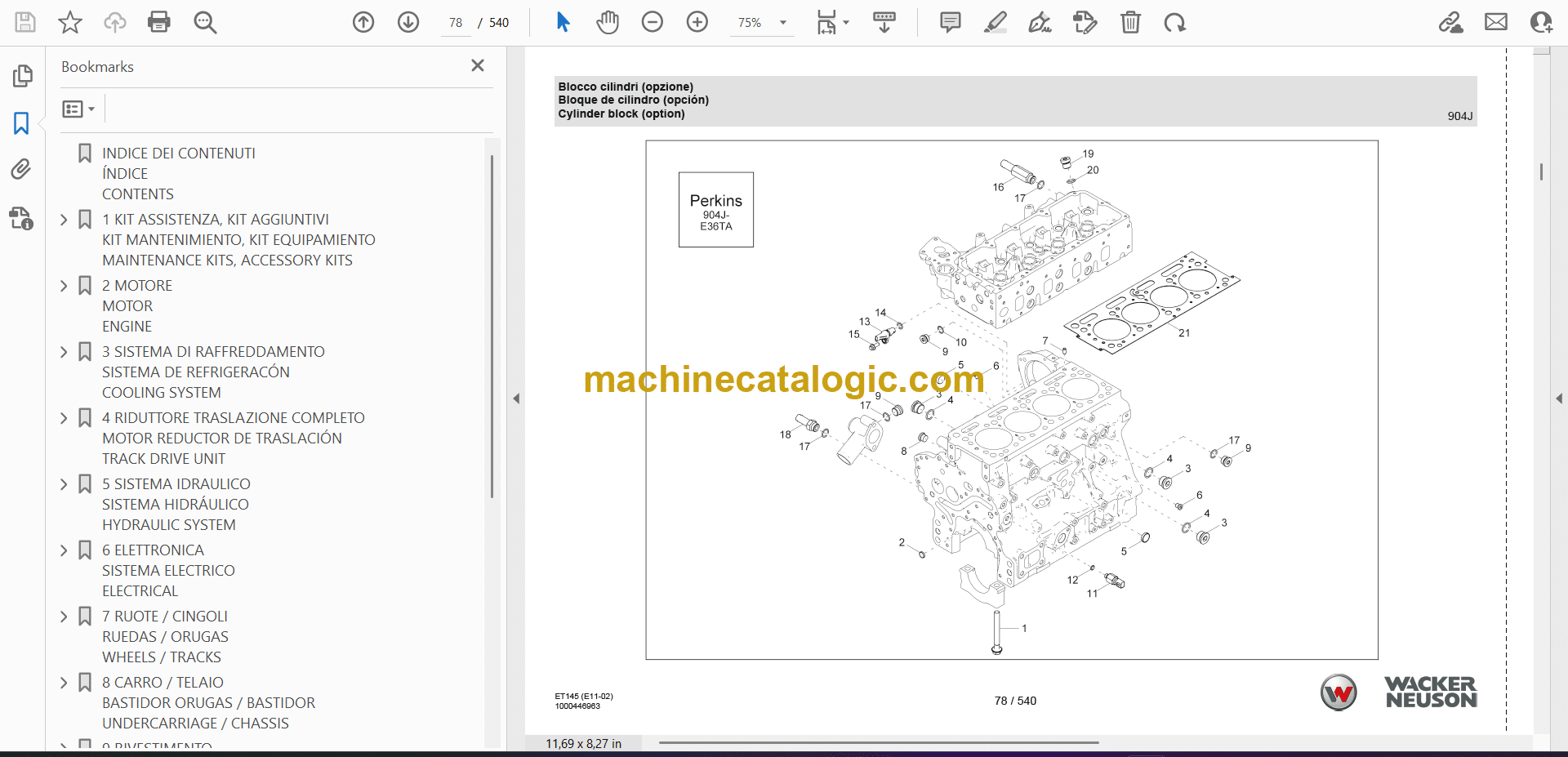
Task: Expand the 2 MOTORE bookmark
Action: click(x=64, y=286)
